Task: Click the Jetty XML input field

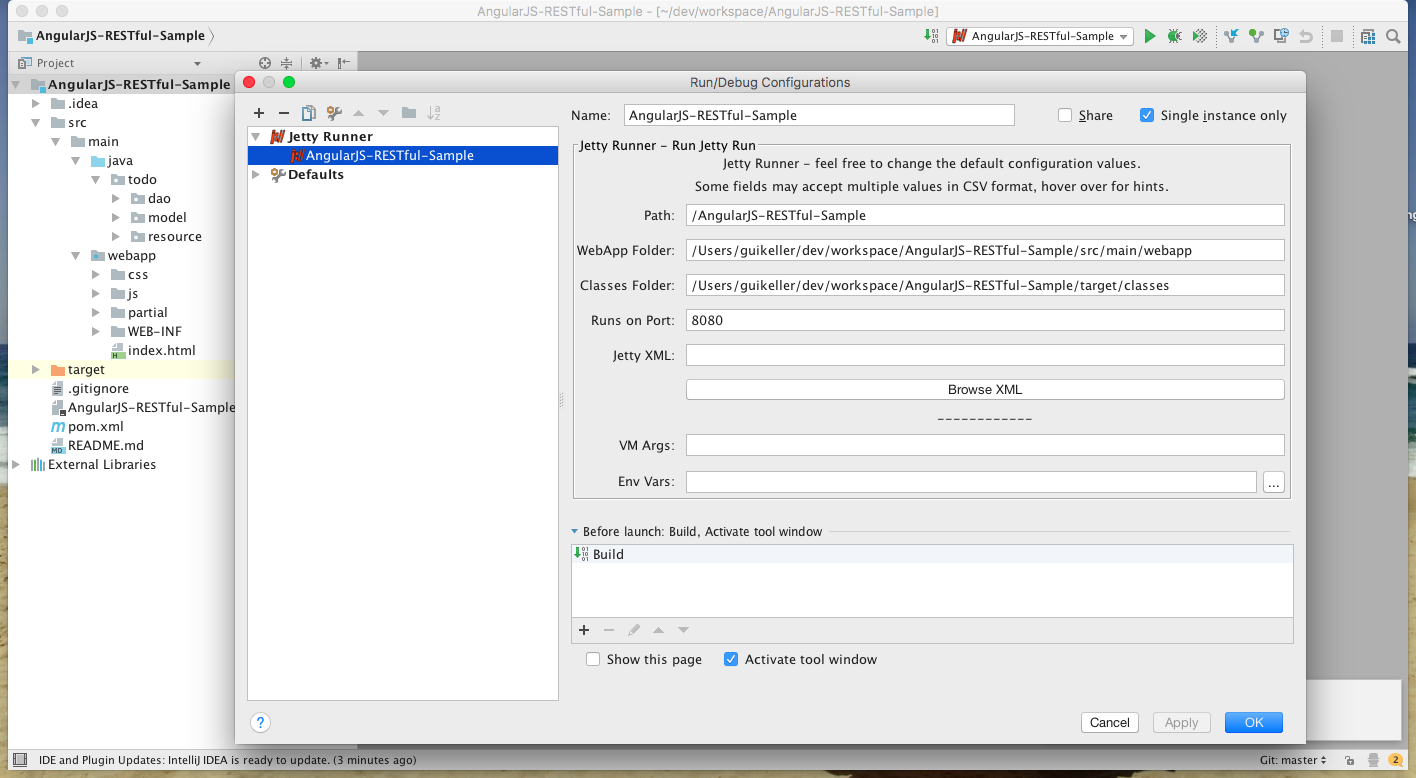Action: point(985,355)
